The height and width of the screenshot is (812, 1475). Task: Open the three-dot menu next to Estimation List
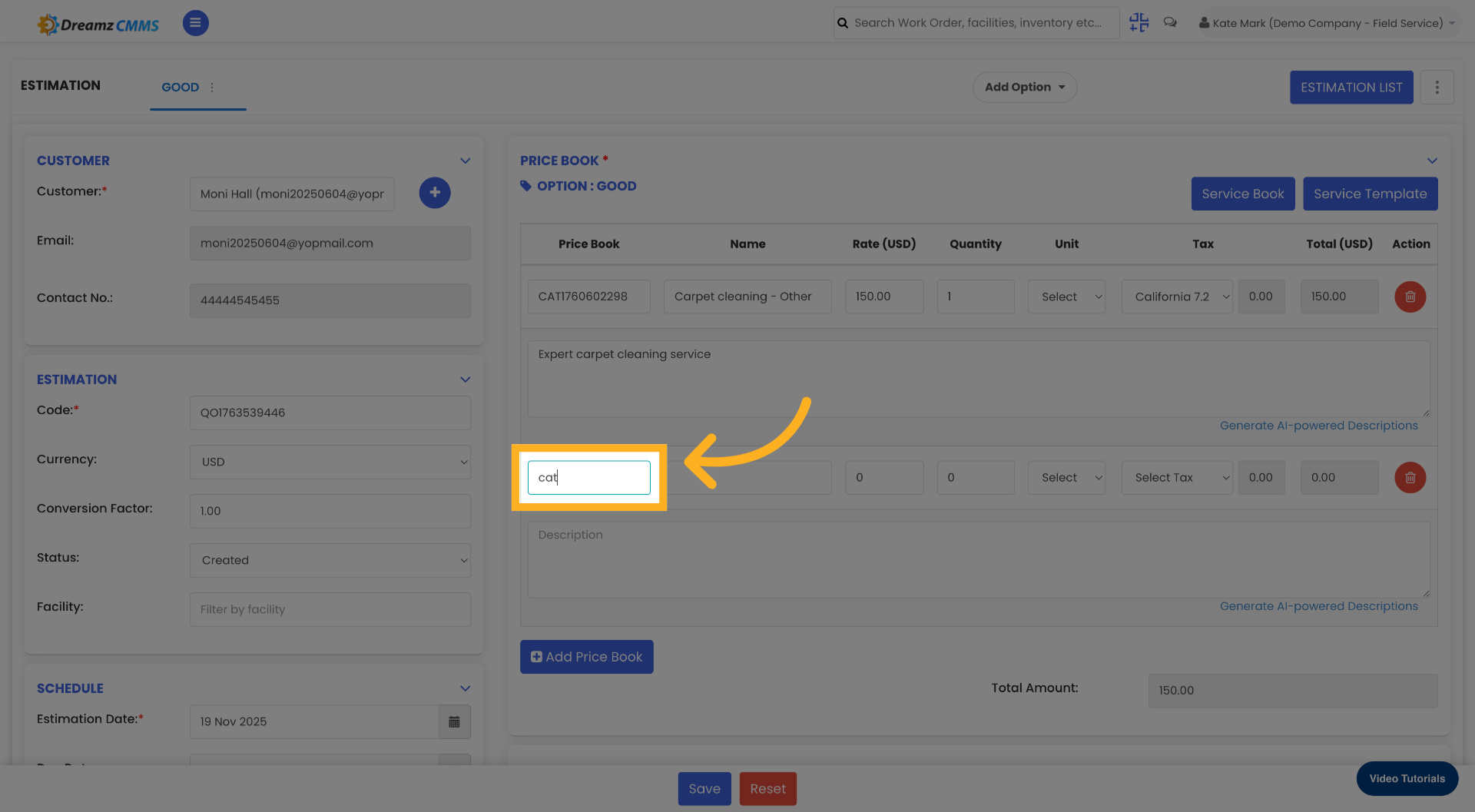point(1437,87)
